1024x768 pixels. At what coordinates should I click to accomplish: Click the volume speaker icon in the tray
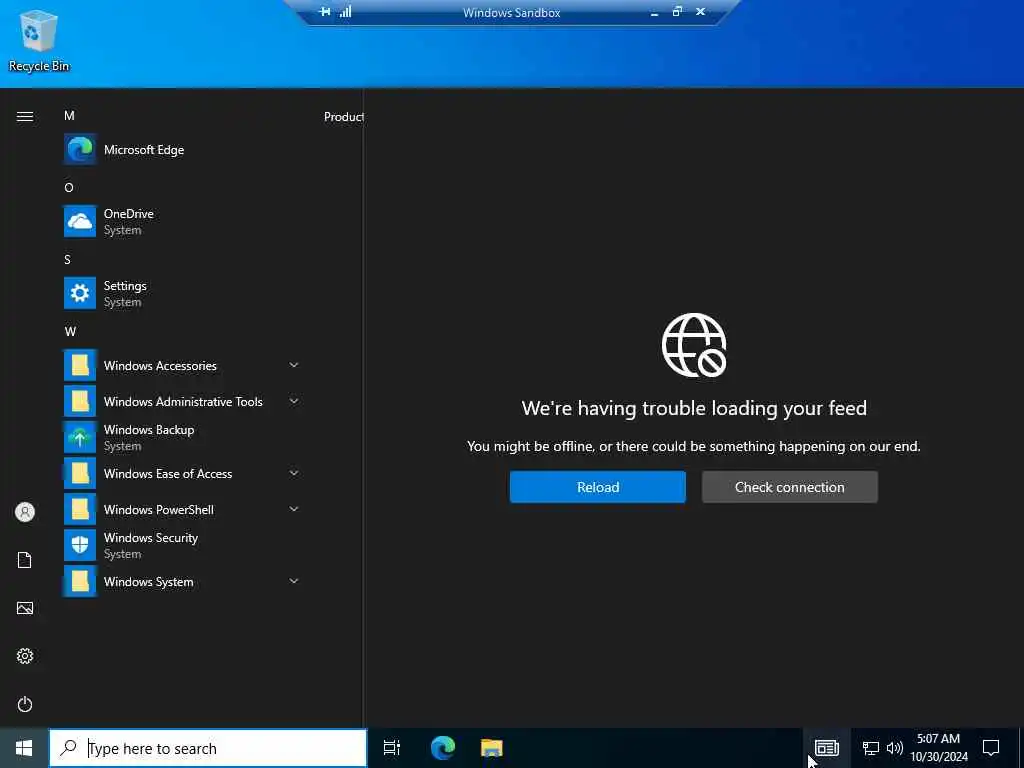895,748
